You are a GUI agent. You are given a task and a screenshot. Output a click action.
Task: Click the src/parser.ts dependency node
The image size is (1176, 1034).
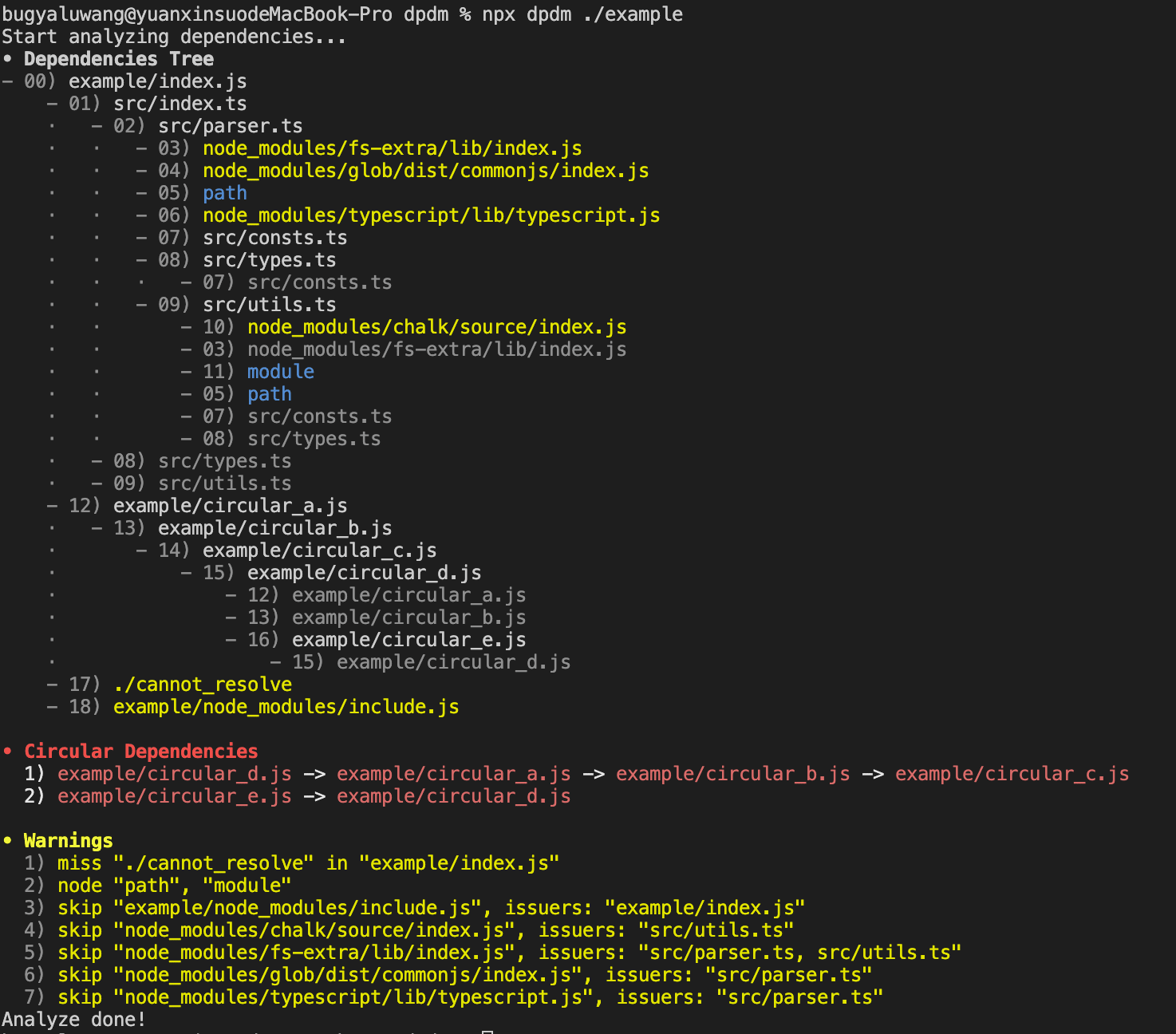(x=230, y=125)
